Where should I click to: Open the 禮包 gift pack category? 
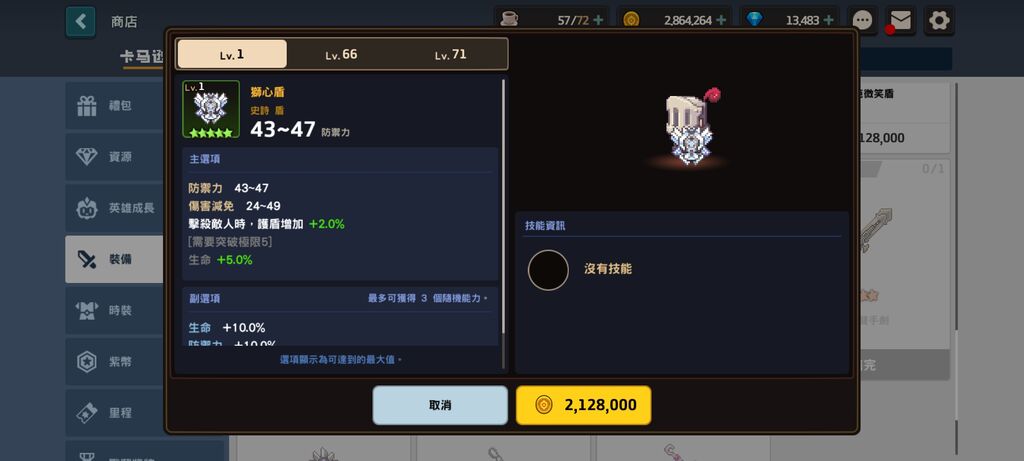click(115, 105)
